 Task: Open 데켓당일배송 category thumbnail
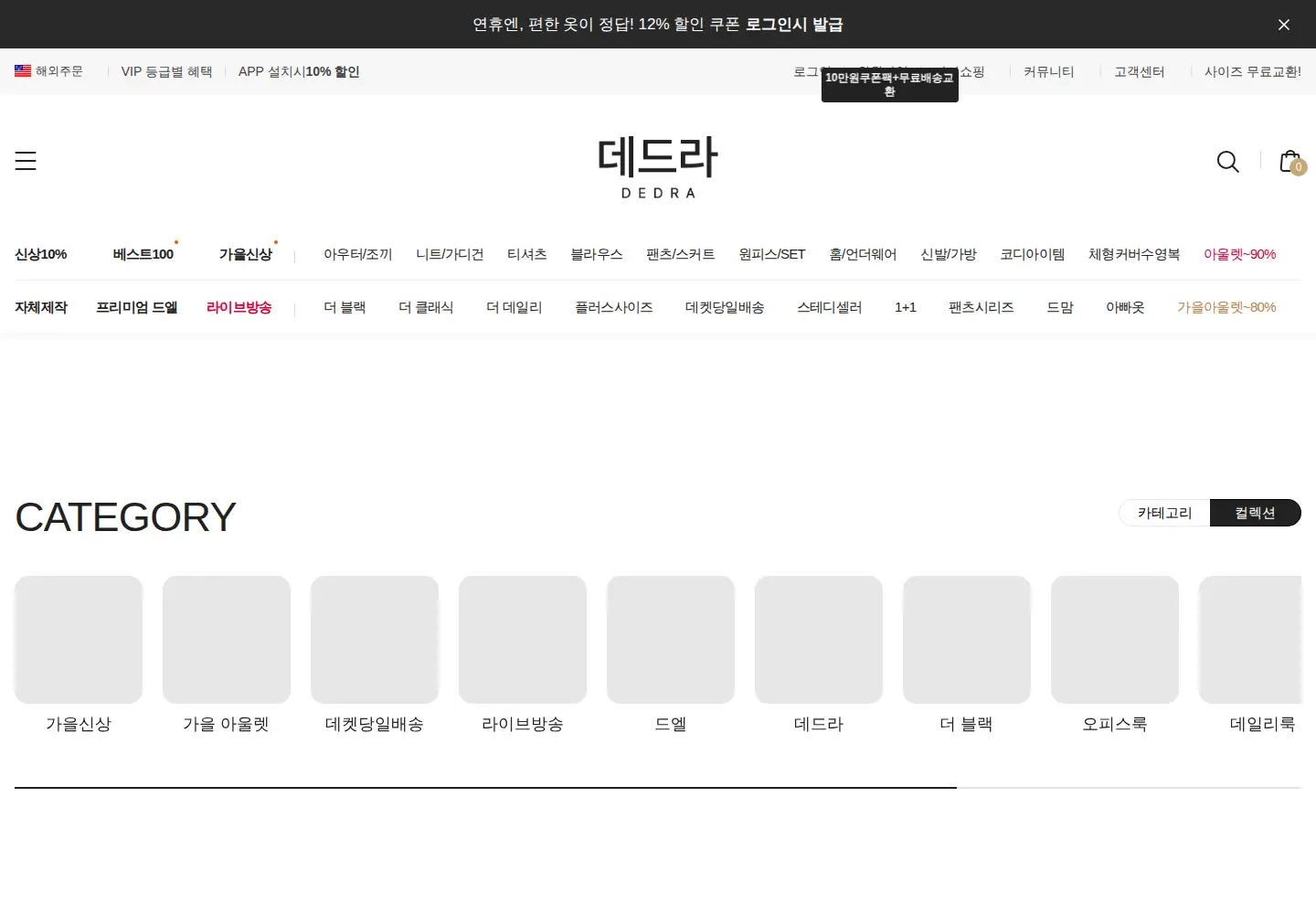[x=375, y=640]
